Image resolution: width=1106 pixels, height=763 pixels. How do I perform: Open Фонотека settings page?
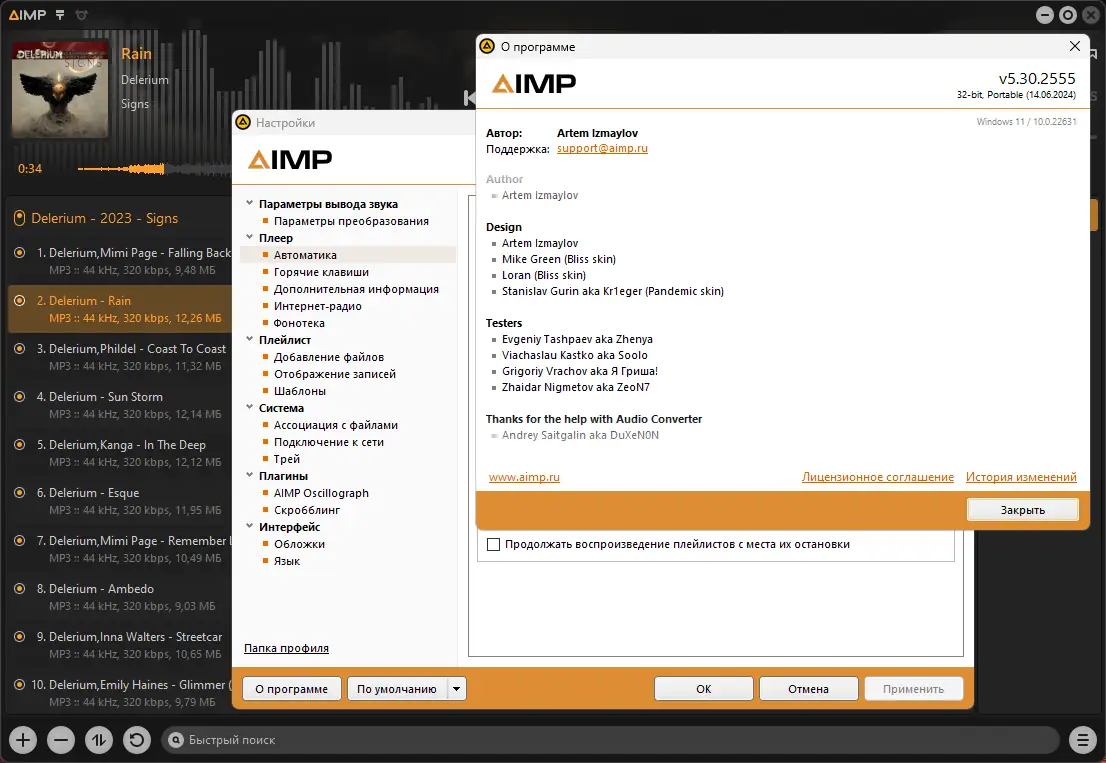(x=299, y=323)
